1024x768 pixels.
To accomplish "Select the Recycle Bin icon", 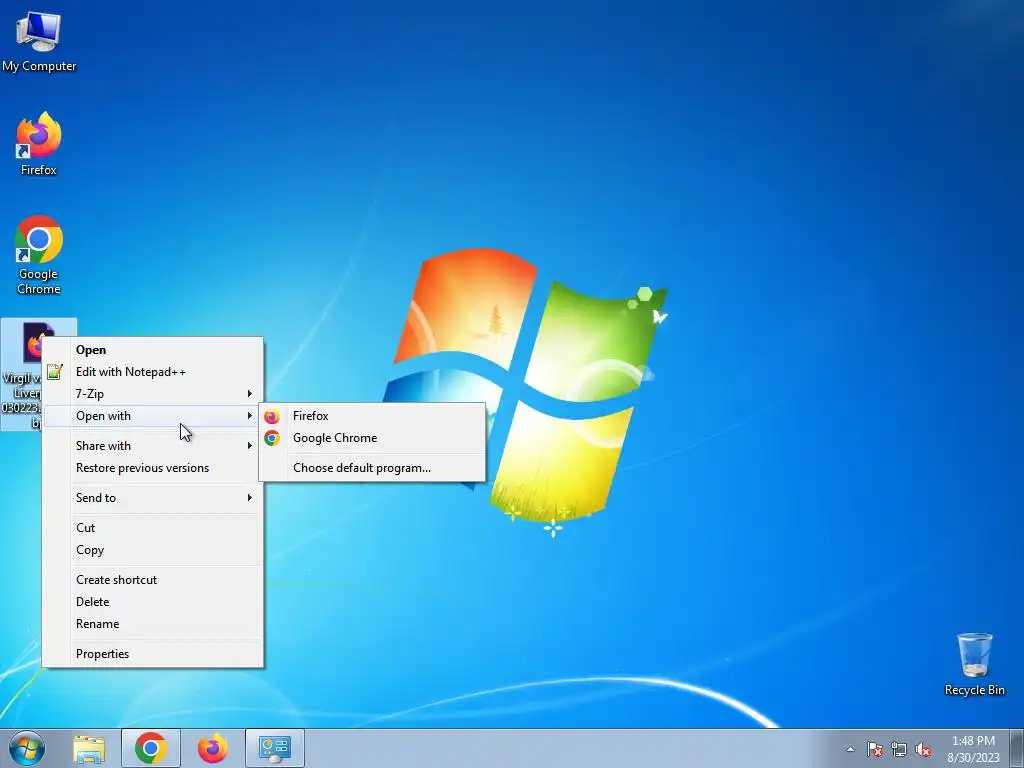I will (974, 664).
